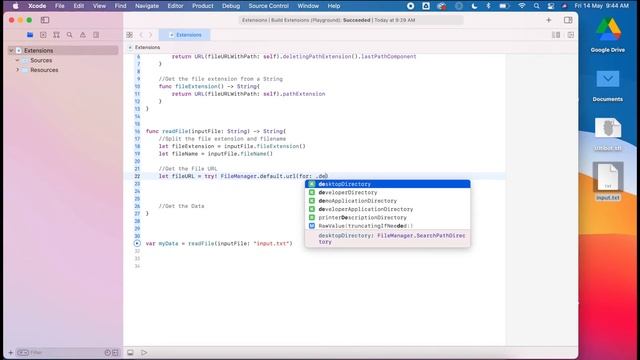Choose printerDescriptionDirectory completion

point(388,218)
